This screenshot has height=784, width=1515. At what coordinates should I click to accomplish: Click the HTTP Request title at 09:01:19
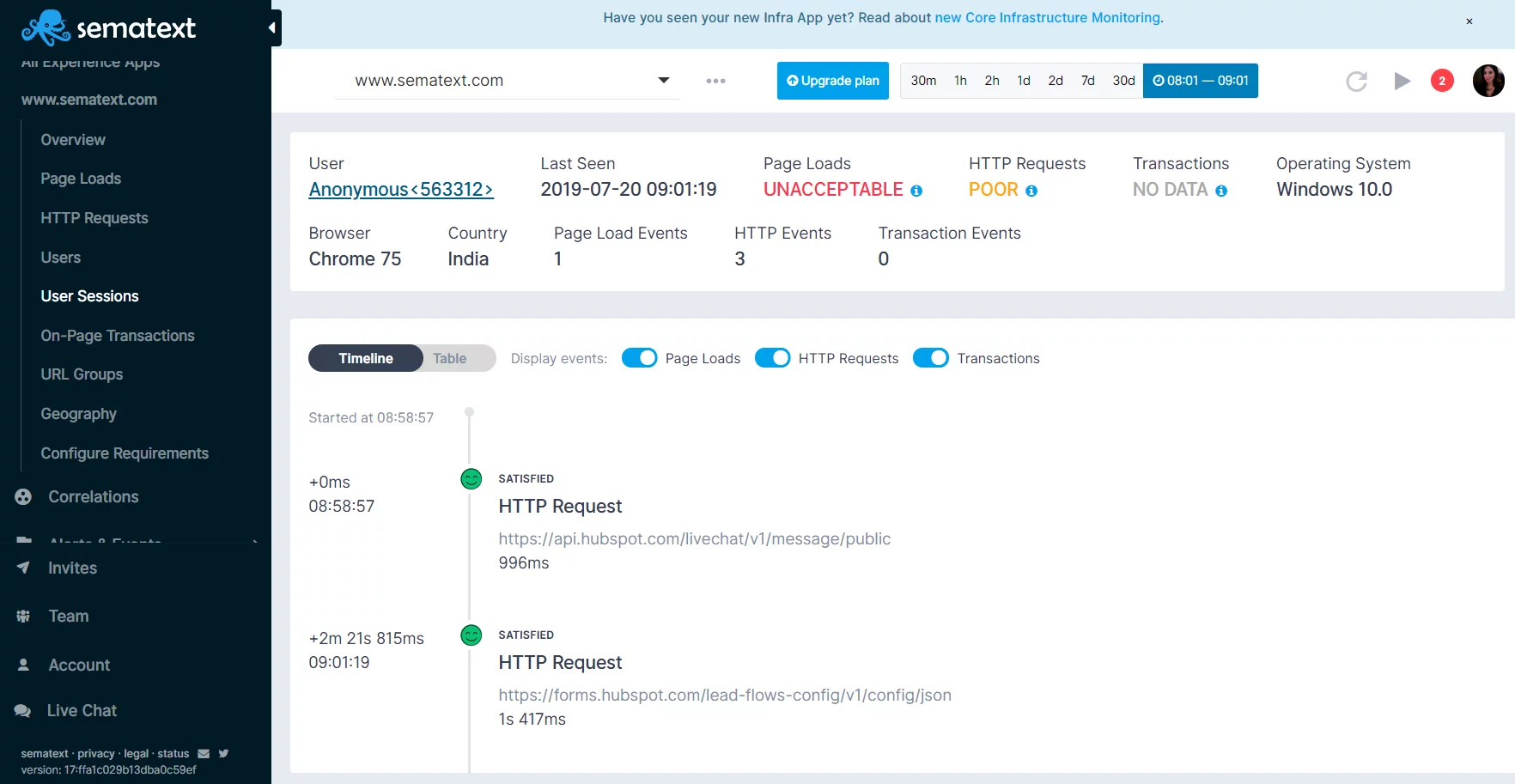[560, 663]
